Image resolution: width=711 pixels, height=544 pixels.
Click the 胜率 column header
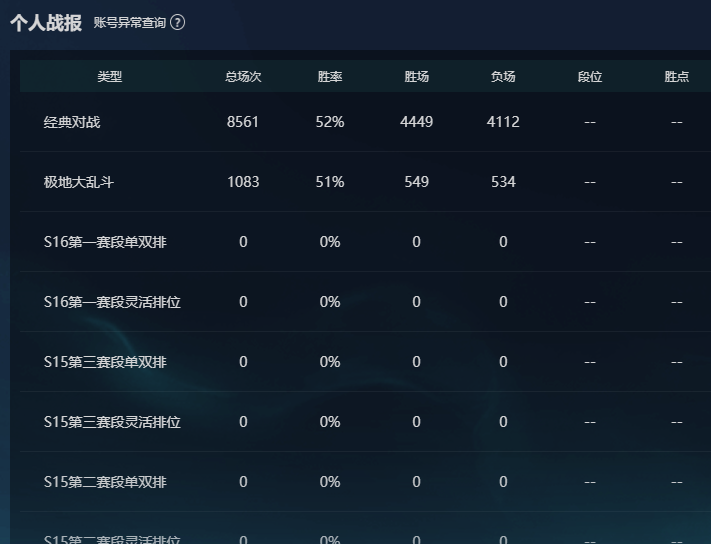click(330, 77)
